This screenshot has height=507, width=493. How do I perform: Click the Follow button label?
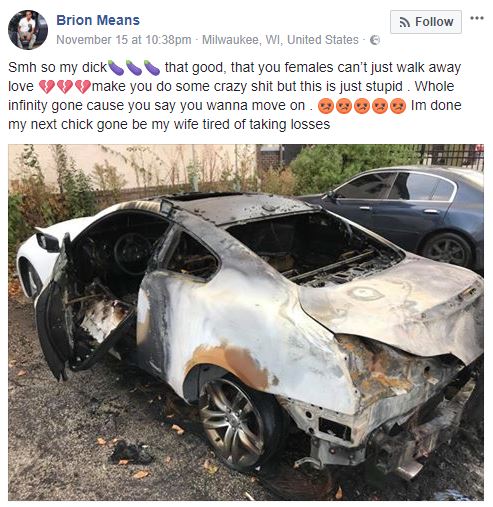(x=434, y=22)
